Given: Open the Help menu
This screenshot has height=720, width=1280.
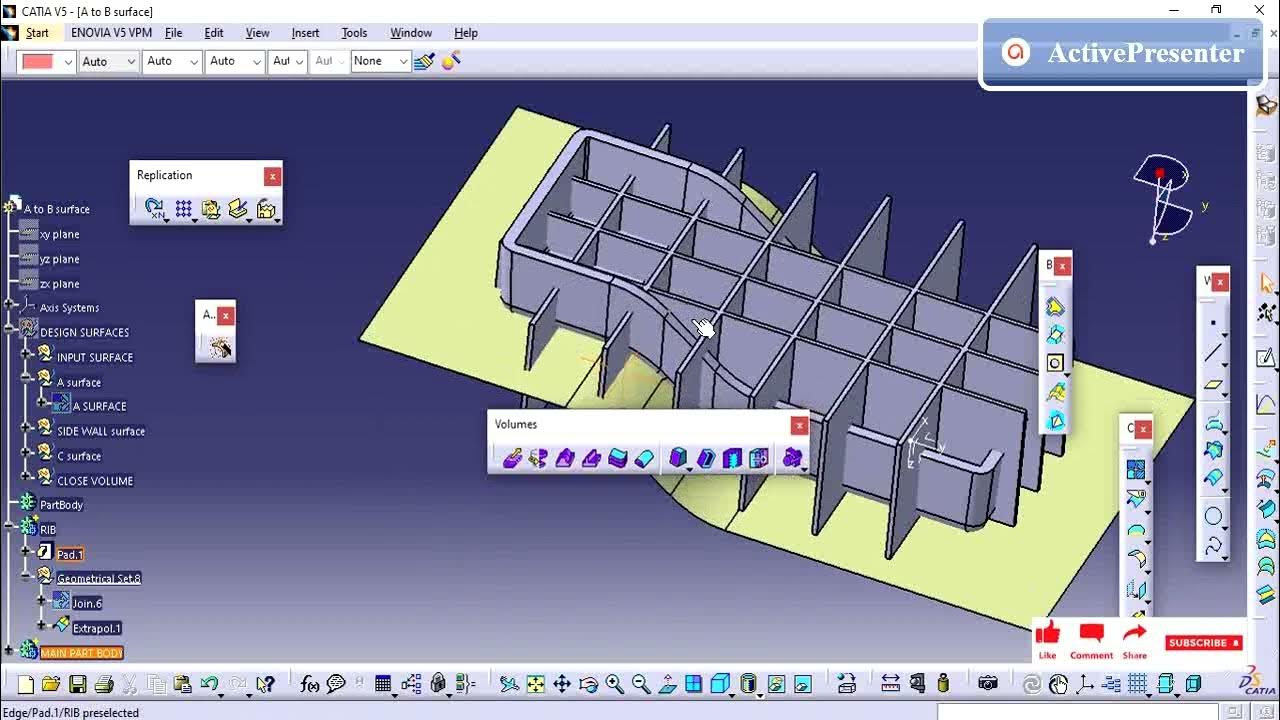Looking at the screenshot, I should coord(466,33).
